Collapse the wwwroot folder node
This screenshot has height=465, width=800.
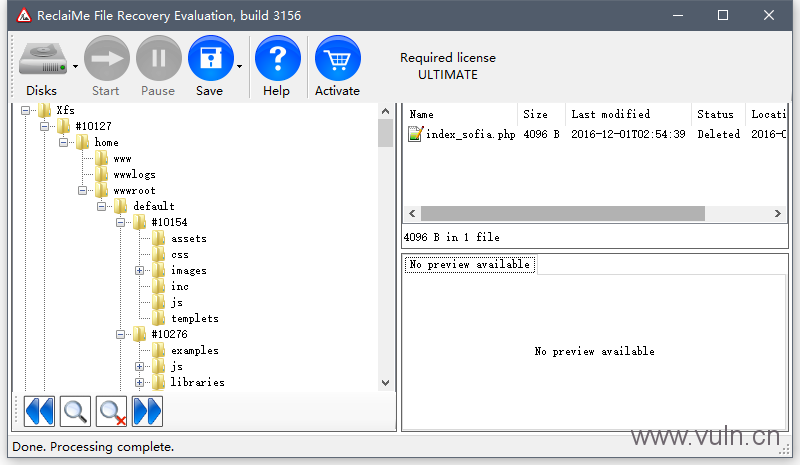[82, 190]
